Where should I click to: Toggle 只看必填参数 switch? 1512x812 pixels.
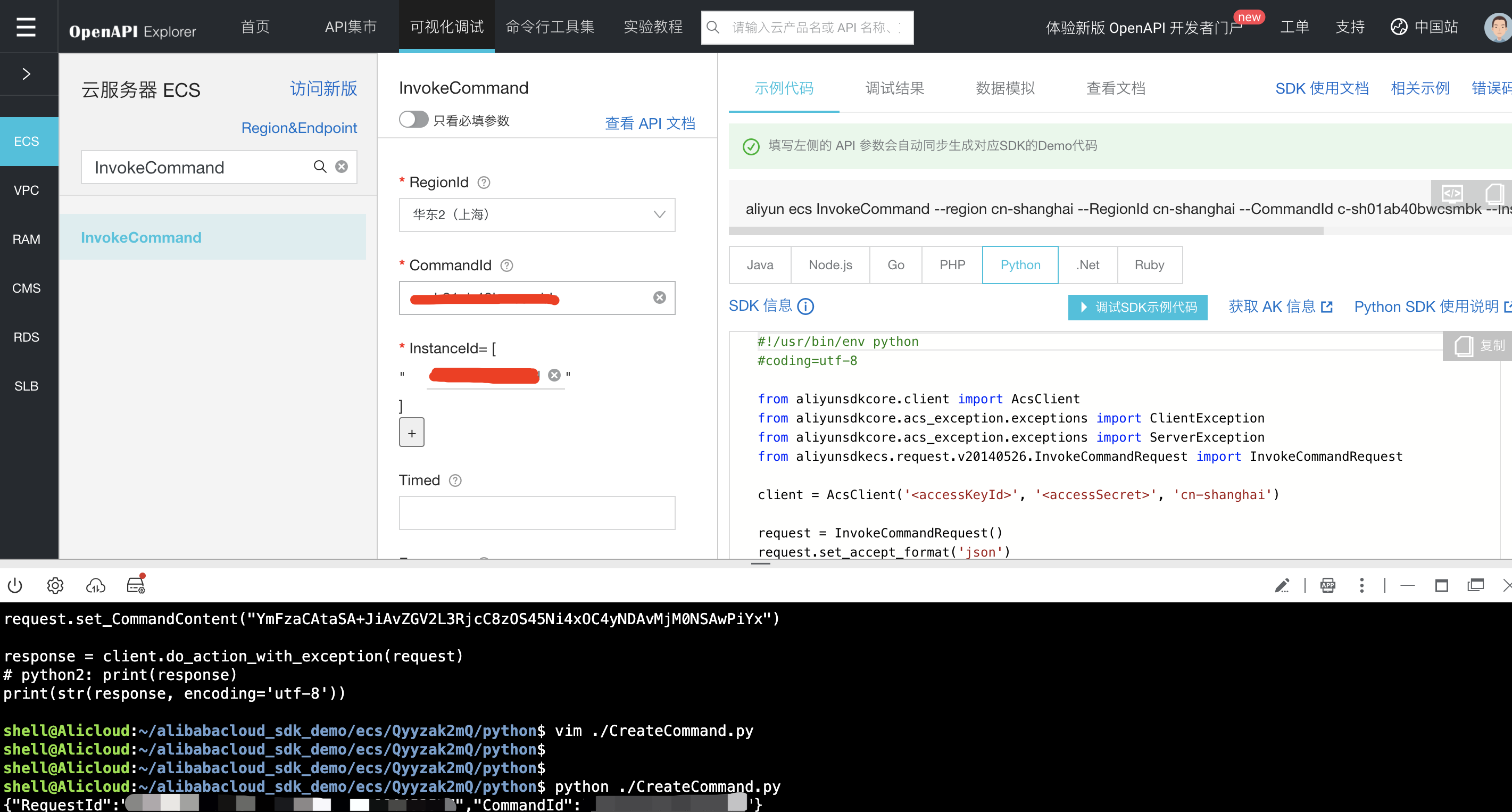pos(413,120)
